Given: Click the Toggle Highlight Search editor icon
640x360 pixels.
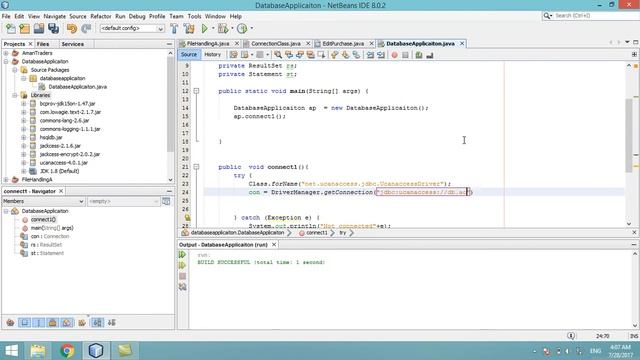Looking at the screenshot, I should (x=311, y=55).
